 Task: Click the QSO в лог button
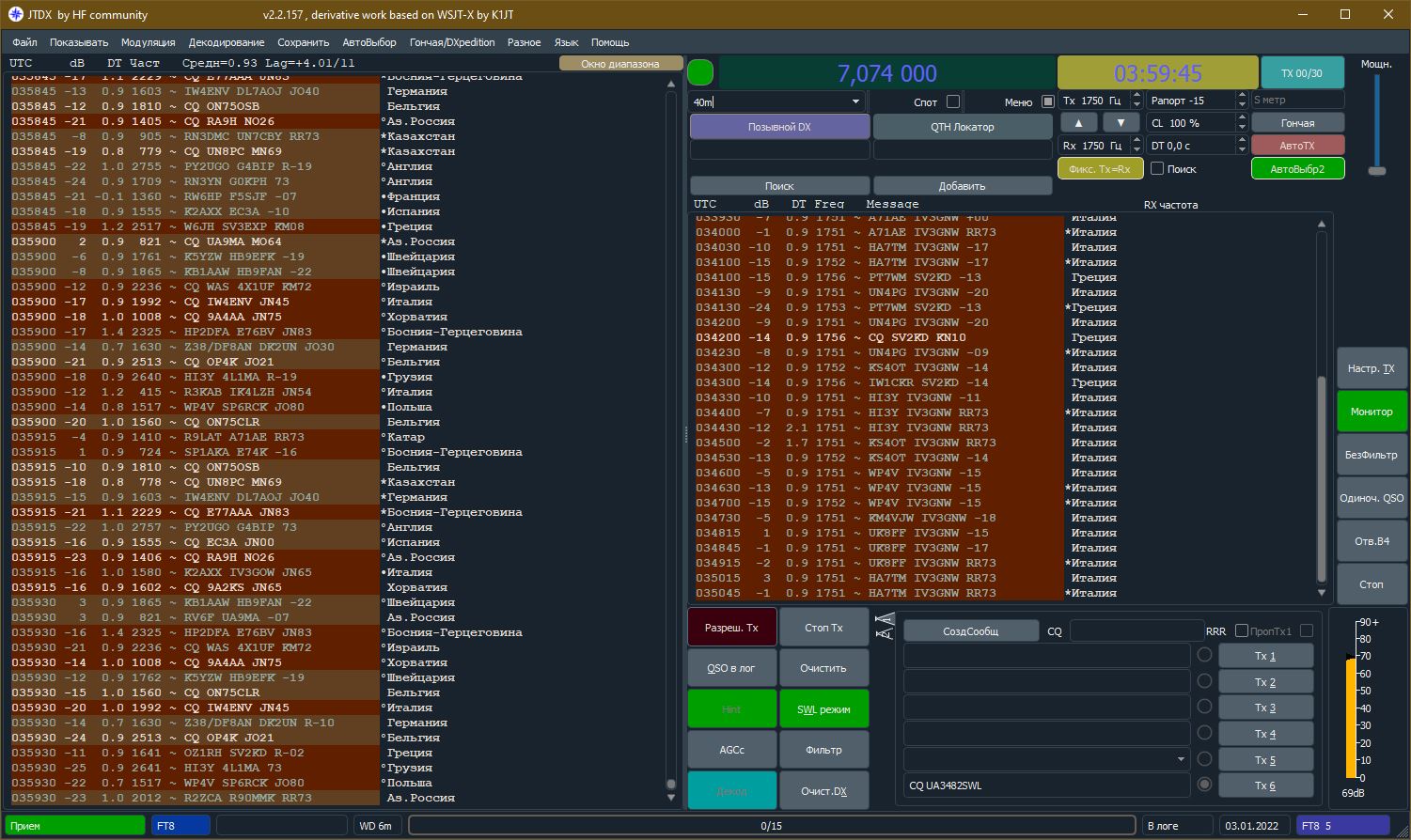[732, 668]
